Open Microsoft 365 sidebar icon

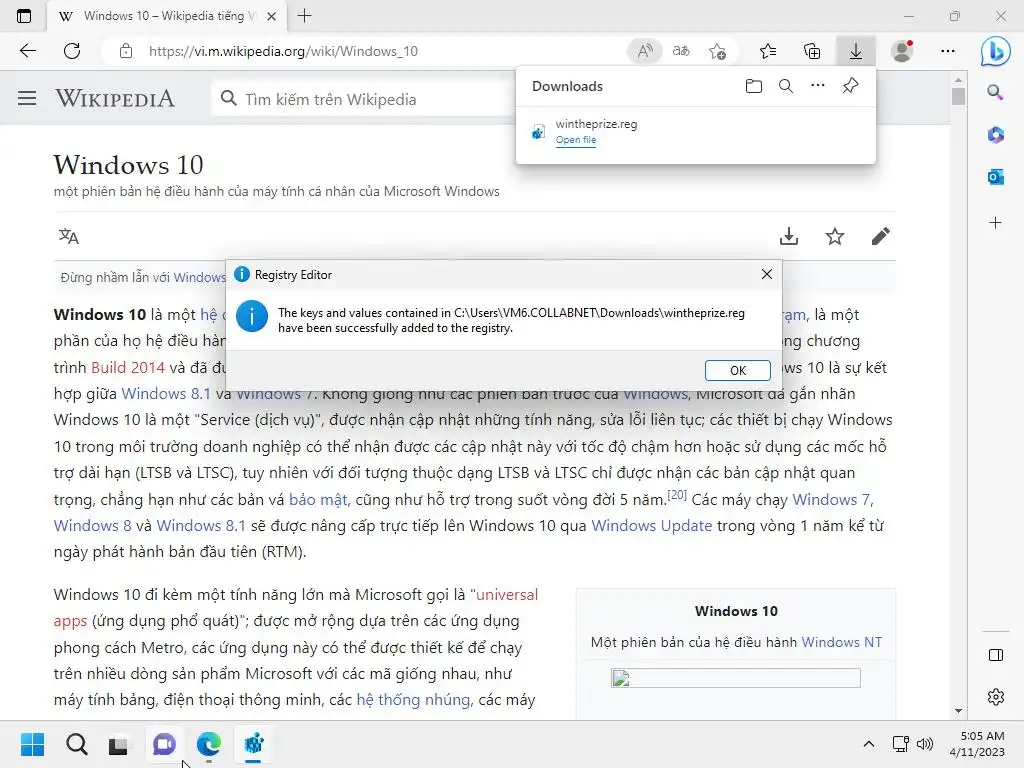click(x=995, y=135)
